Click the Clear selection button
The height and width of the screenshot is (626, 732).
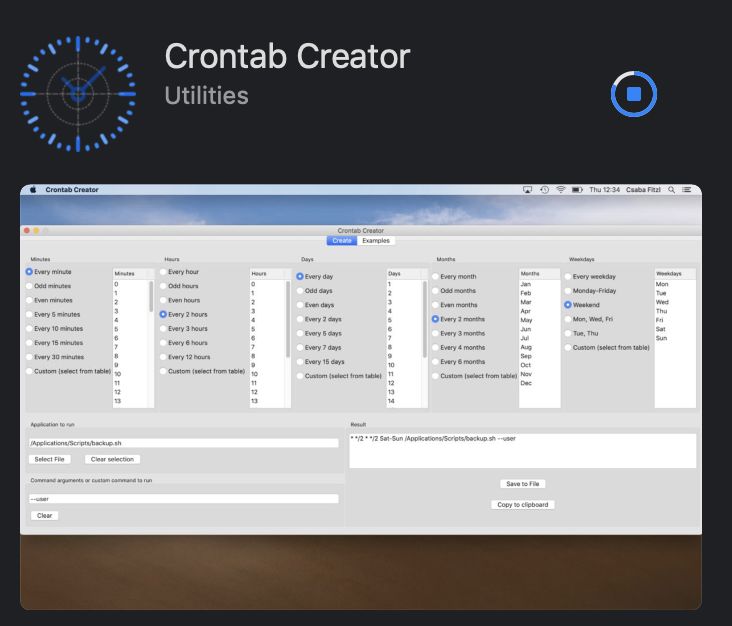(x=112, y=459)
